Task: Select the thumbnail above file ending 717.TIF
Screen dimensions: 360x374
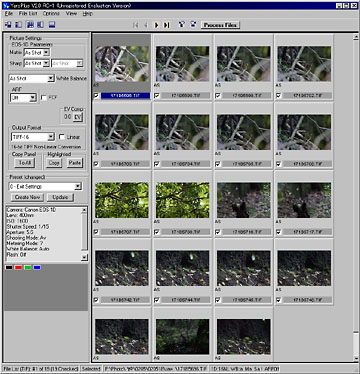Action: [304, 200]
